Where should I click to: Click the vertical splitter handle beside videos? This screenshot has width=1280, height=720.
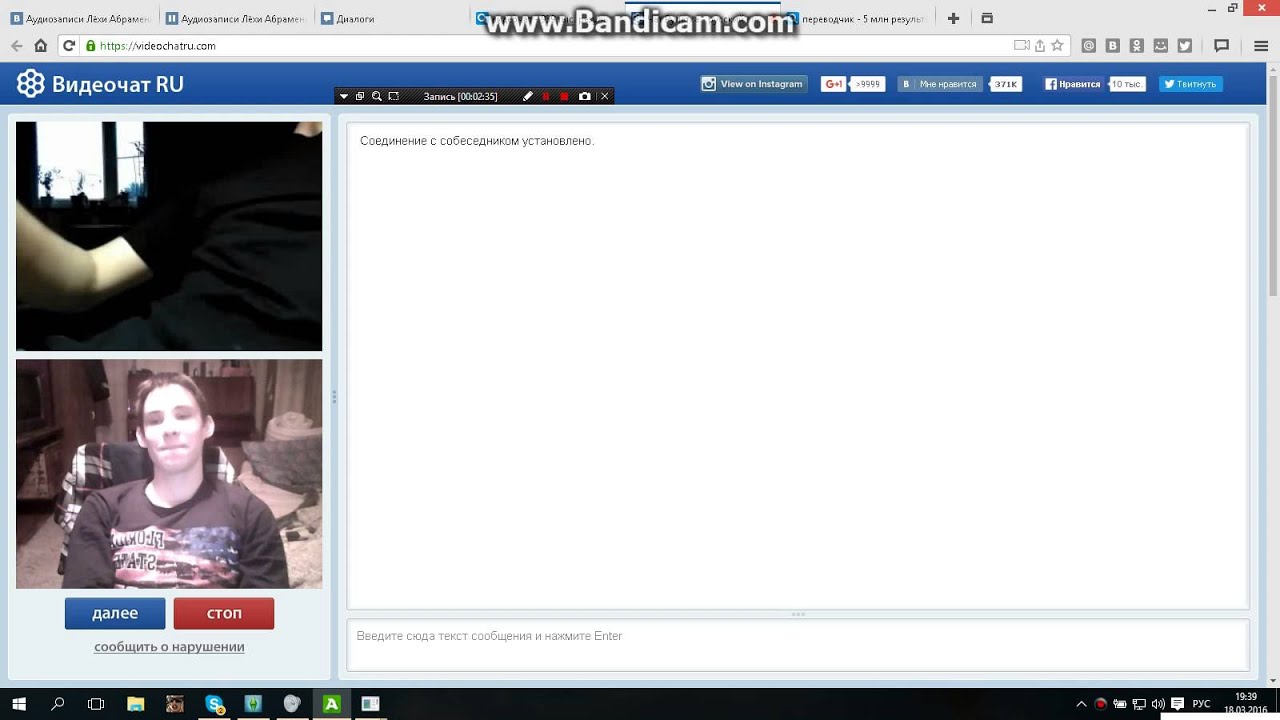334,397
